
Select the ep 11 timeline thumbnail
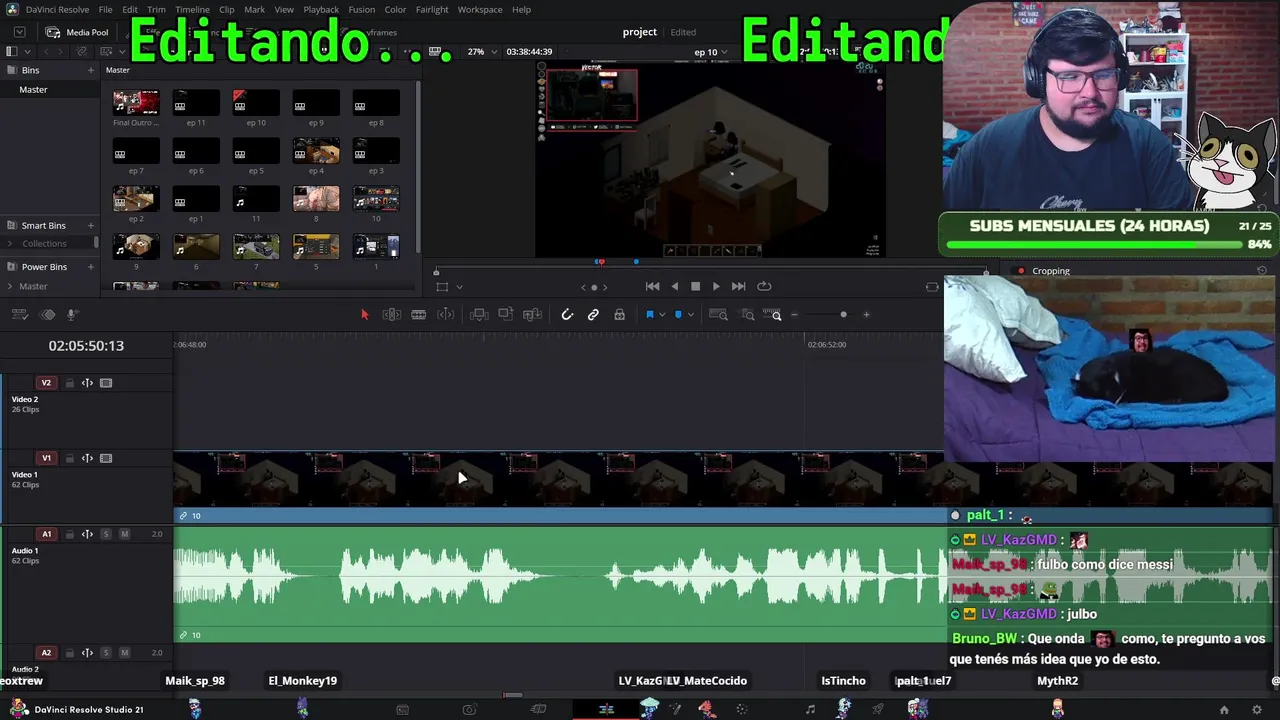point(196,102)
